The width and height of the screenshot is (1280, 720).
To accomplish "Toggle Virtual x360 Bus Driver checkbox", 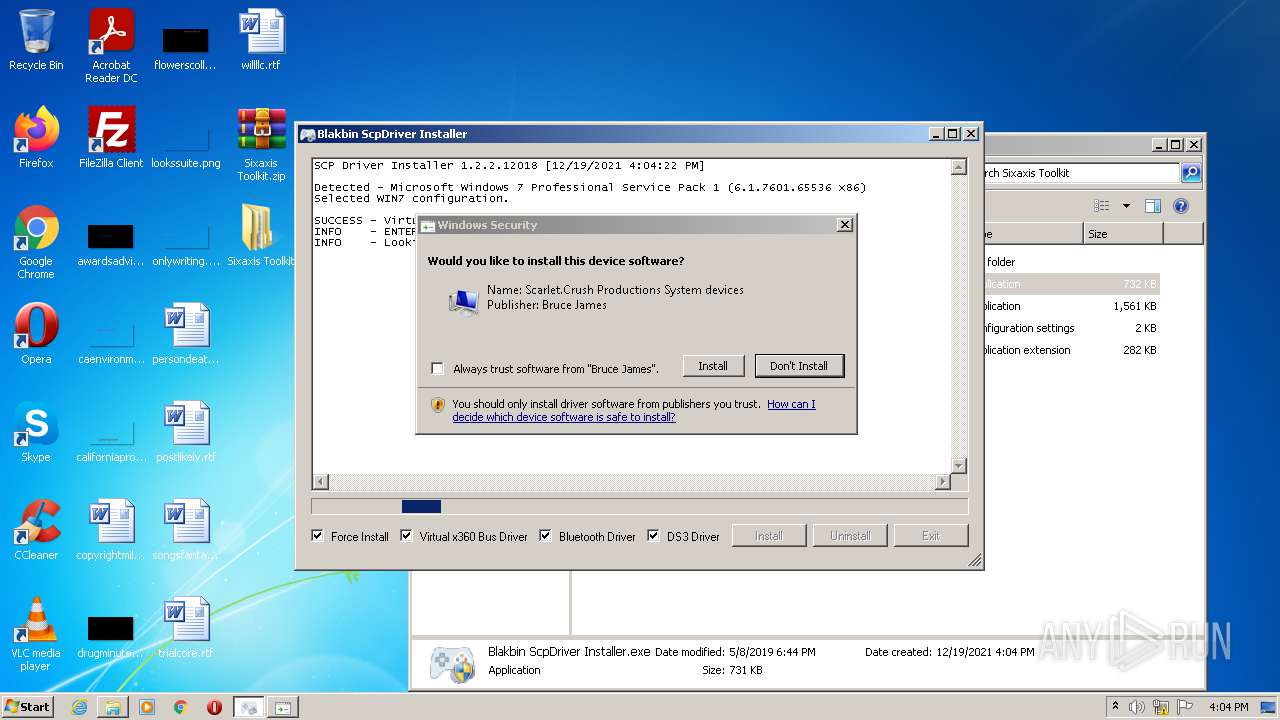I will tap(406, 536).
